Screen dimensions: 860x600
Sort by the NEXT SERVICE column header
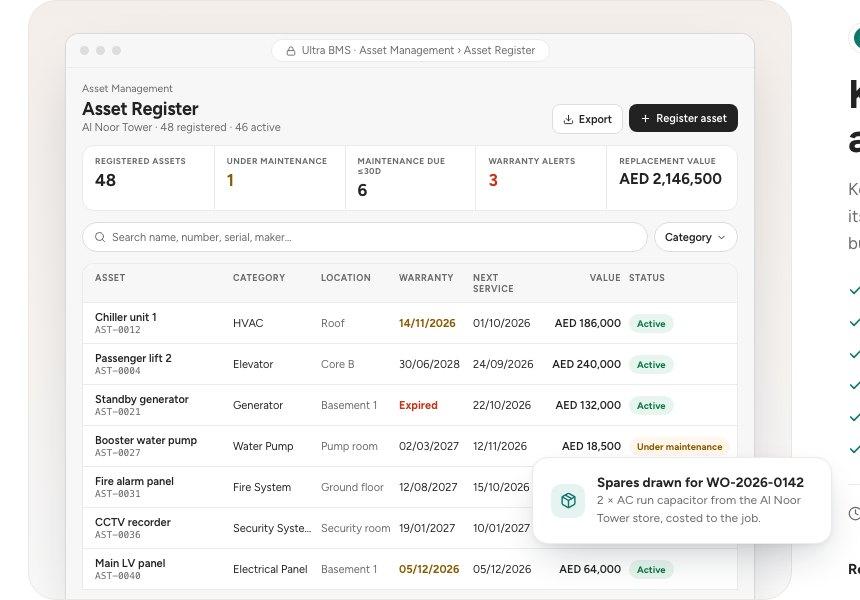[x=493, y=283]
